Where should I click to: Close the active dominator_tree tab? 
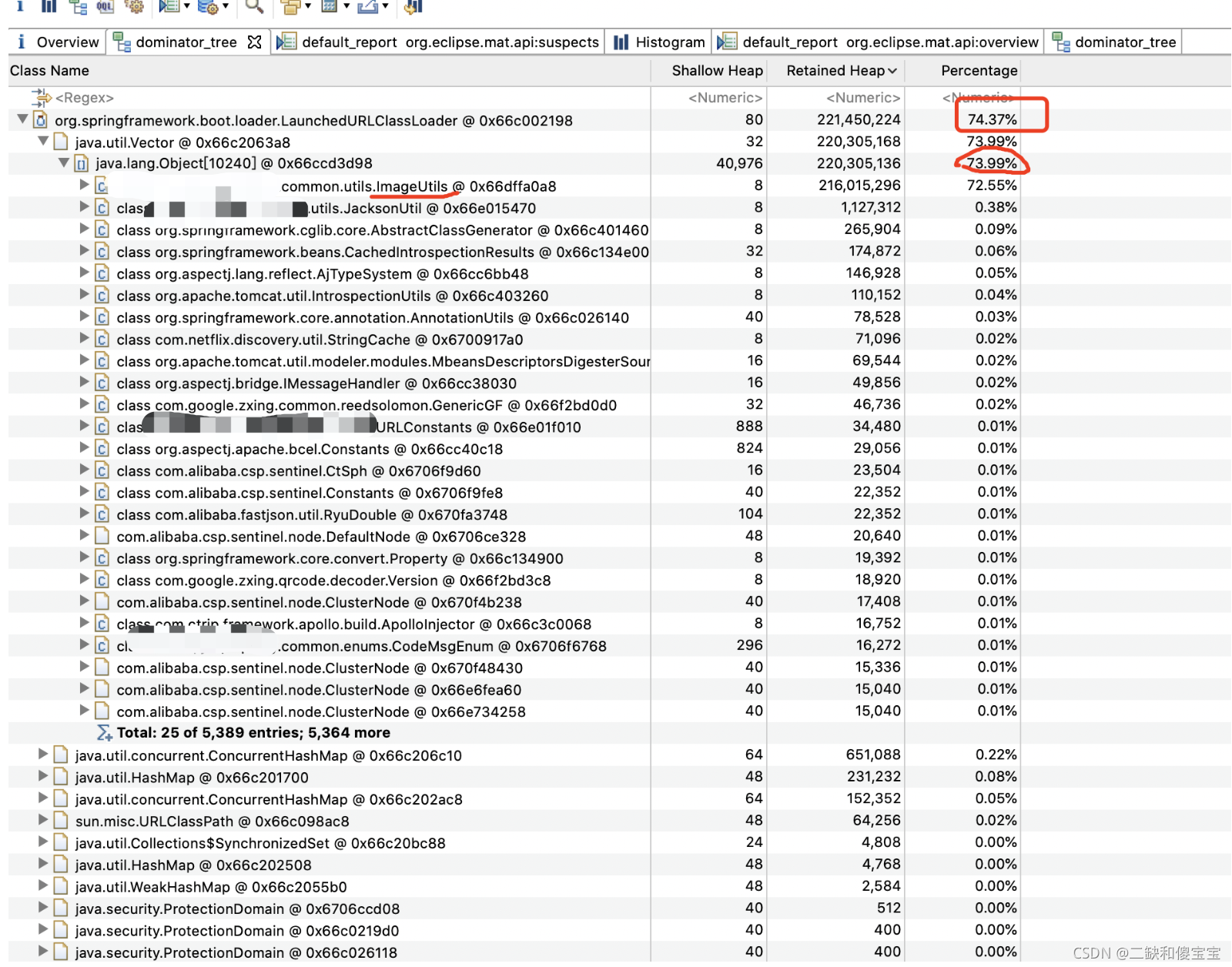pyautogui.click(x=255, y=42)
